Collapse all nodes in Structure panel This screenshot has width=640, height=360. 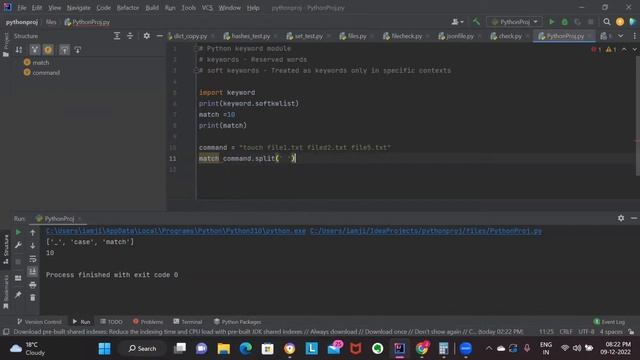pyautogui.click(x=130, y=36)
